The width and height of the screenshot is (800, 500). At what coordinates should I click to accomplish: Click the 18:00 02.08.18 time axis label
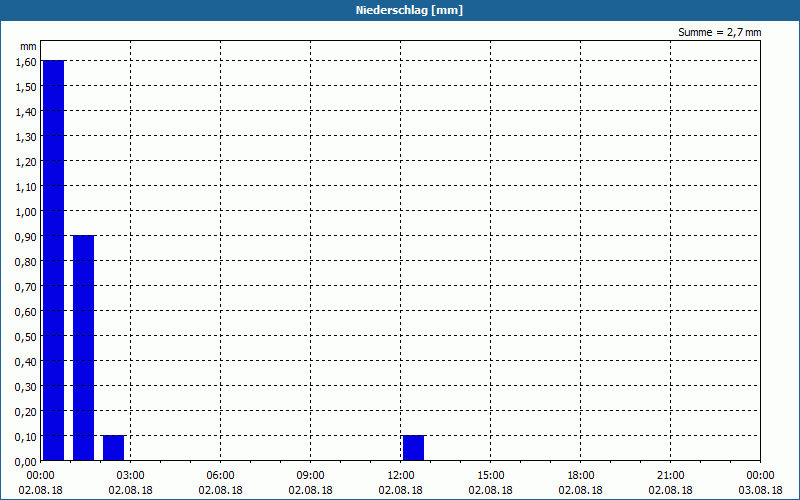click(x=581, y=483)
